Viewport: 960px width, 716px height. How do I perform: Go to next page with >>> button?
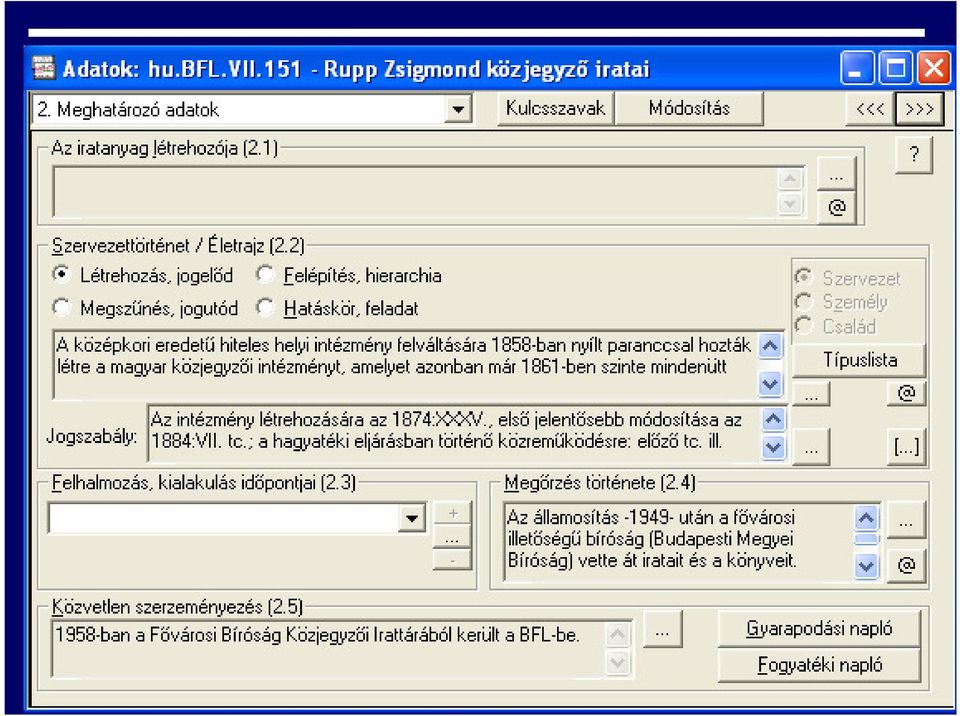[919, 109]
